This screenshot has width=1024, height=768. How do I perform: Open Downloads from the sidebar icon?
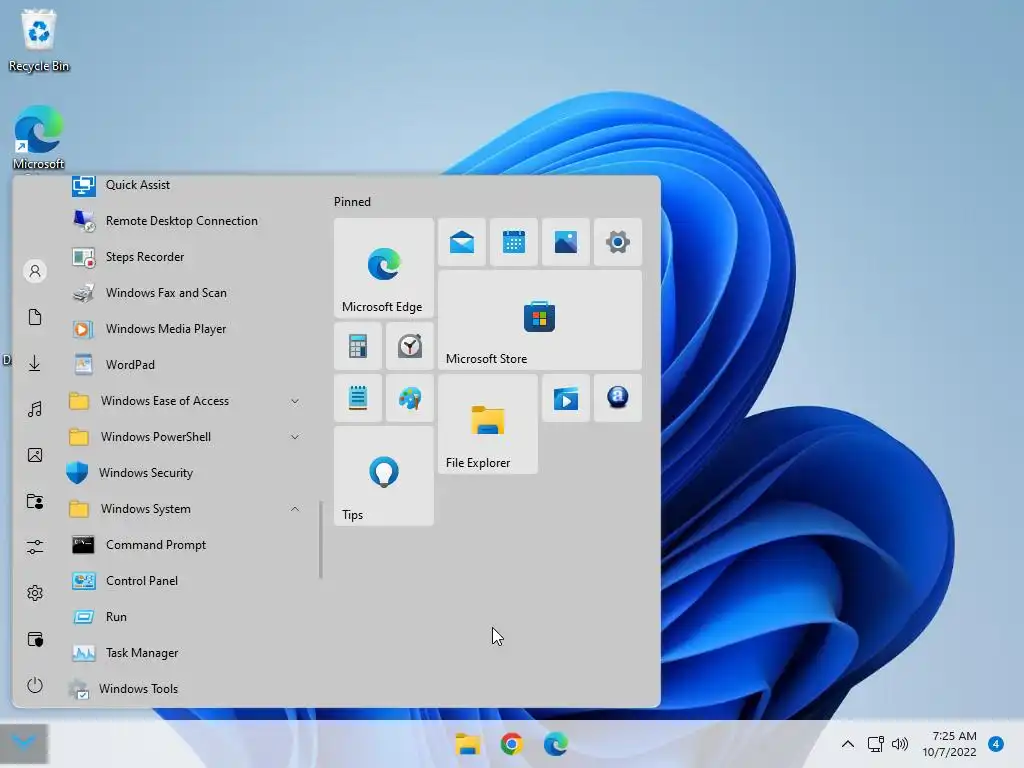35,363
